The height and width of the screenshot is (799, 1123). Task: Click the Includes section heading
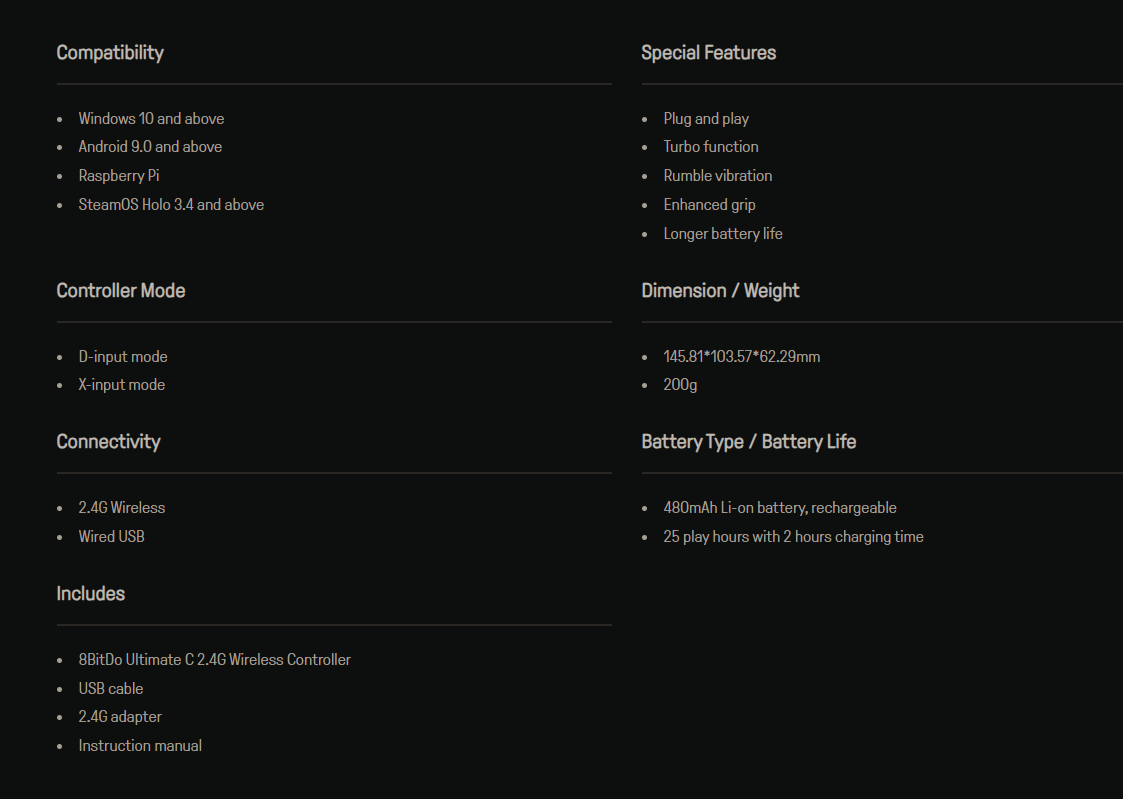[x=91, y=594]
